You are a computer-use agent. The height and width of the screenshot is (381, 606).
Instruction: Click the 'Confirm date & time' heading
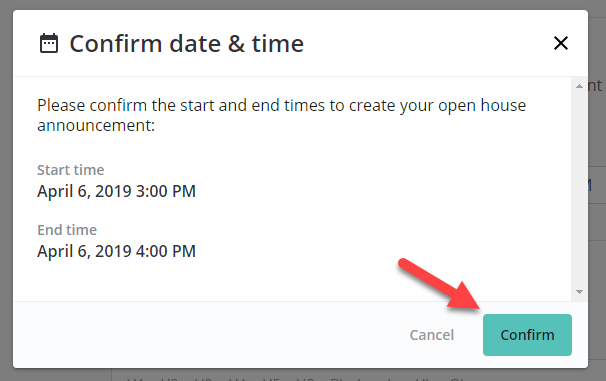[x=187, y=43]
